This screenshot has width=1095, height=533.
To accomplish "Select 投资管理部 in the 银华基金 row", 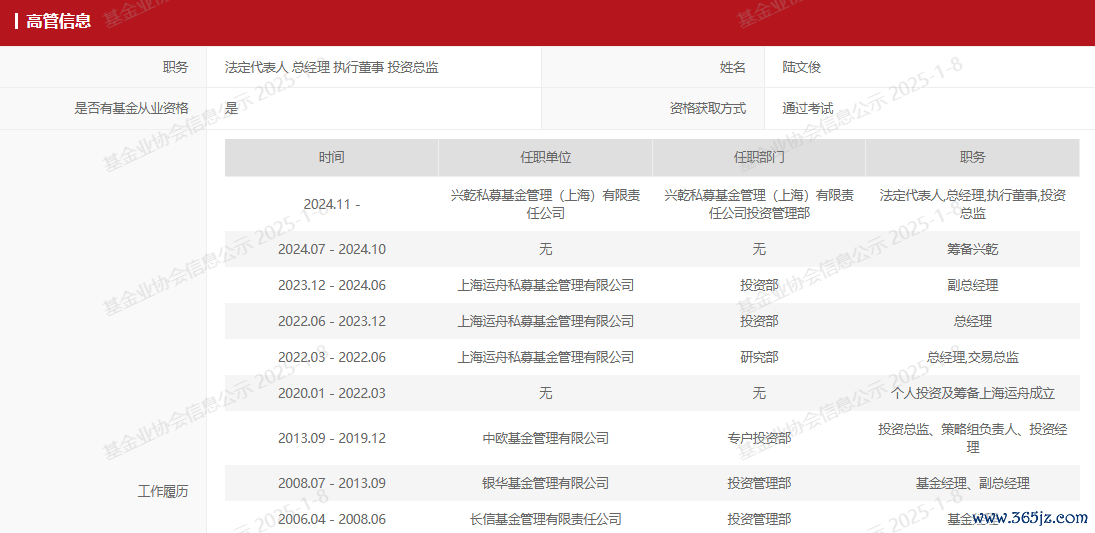I will pos(759,483).
